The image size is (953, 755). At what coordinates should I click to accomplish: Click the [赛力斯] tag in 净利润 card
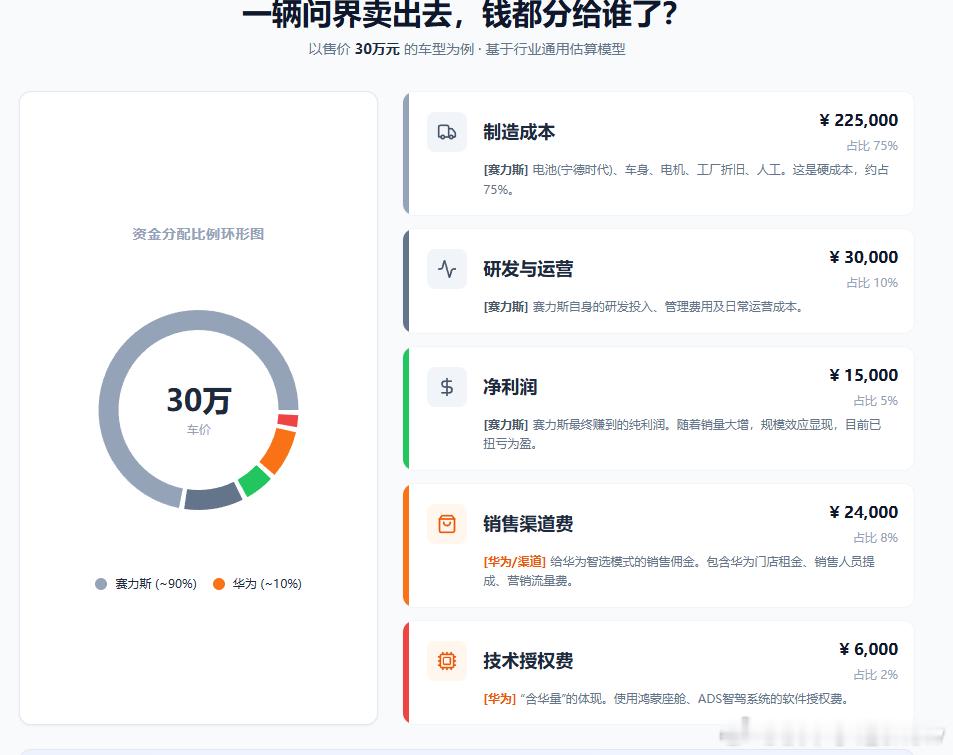point(506,424)
